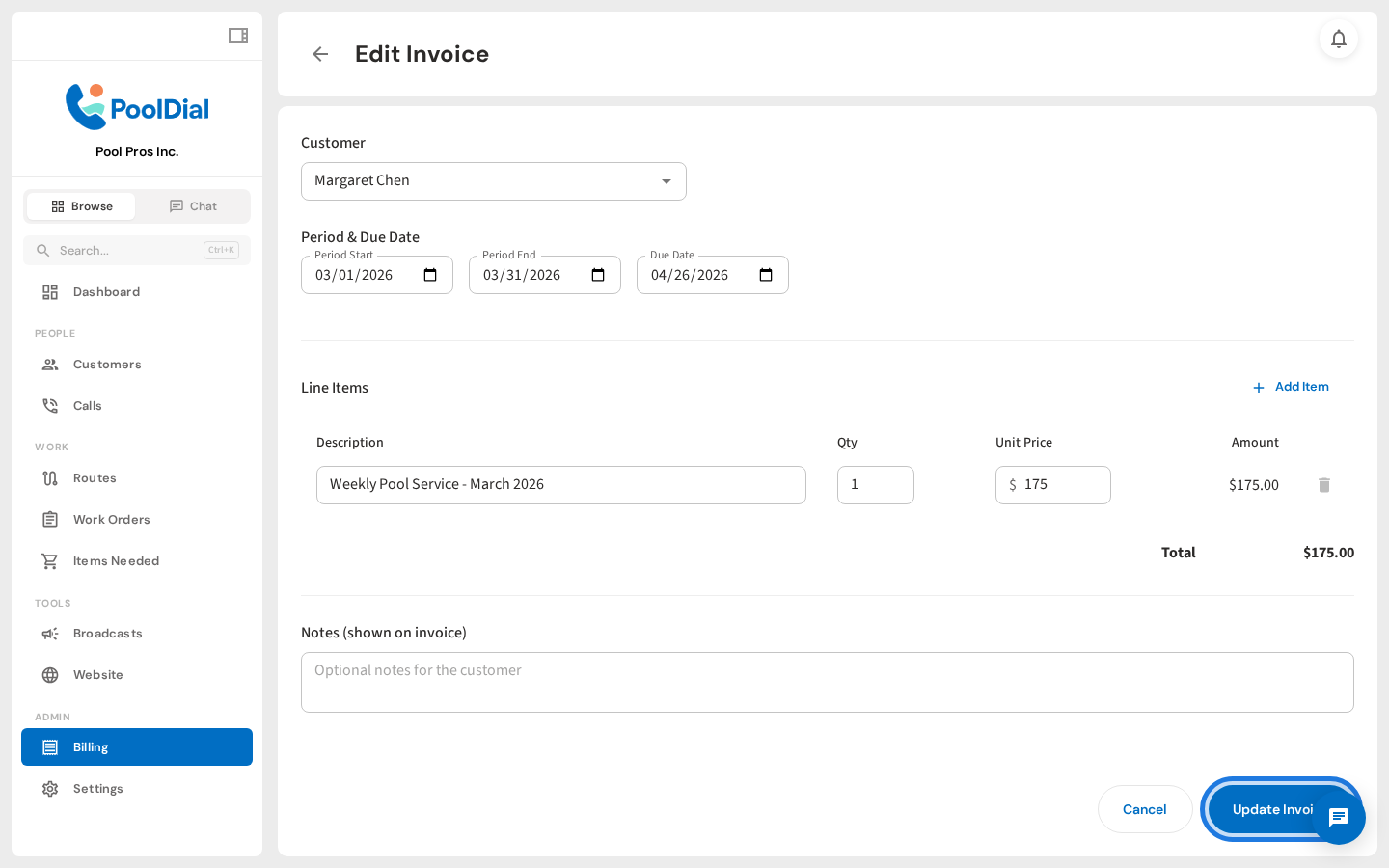Switch to the Chat tab

(193, 205)
